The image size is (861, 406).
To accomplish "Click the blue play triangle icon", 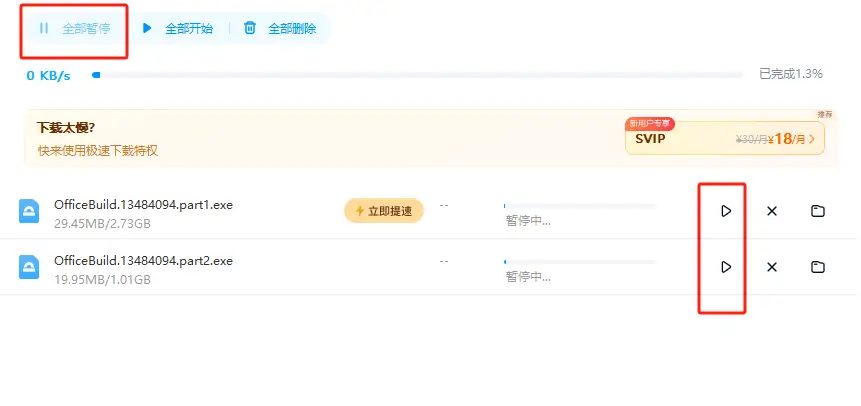I will click(x=147, y=28).
